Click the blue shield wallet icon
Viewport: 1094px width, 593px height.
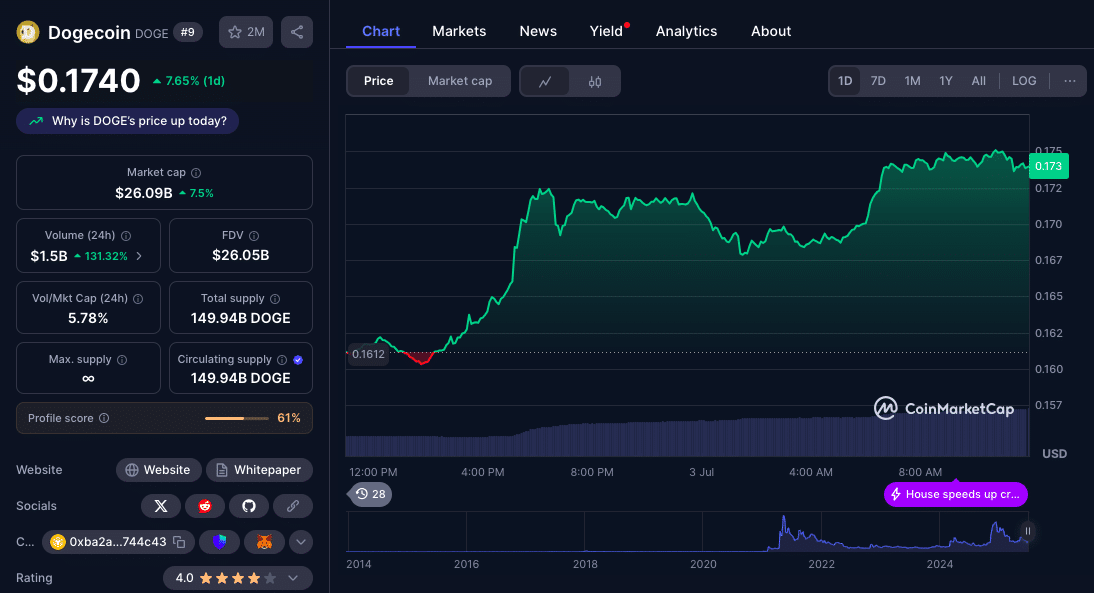click(219, 542)
